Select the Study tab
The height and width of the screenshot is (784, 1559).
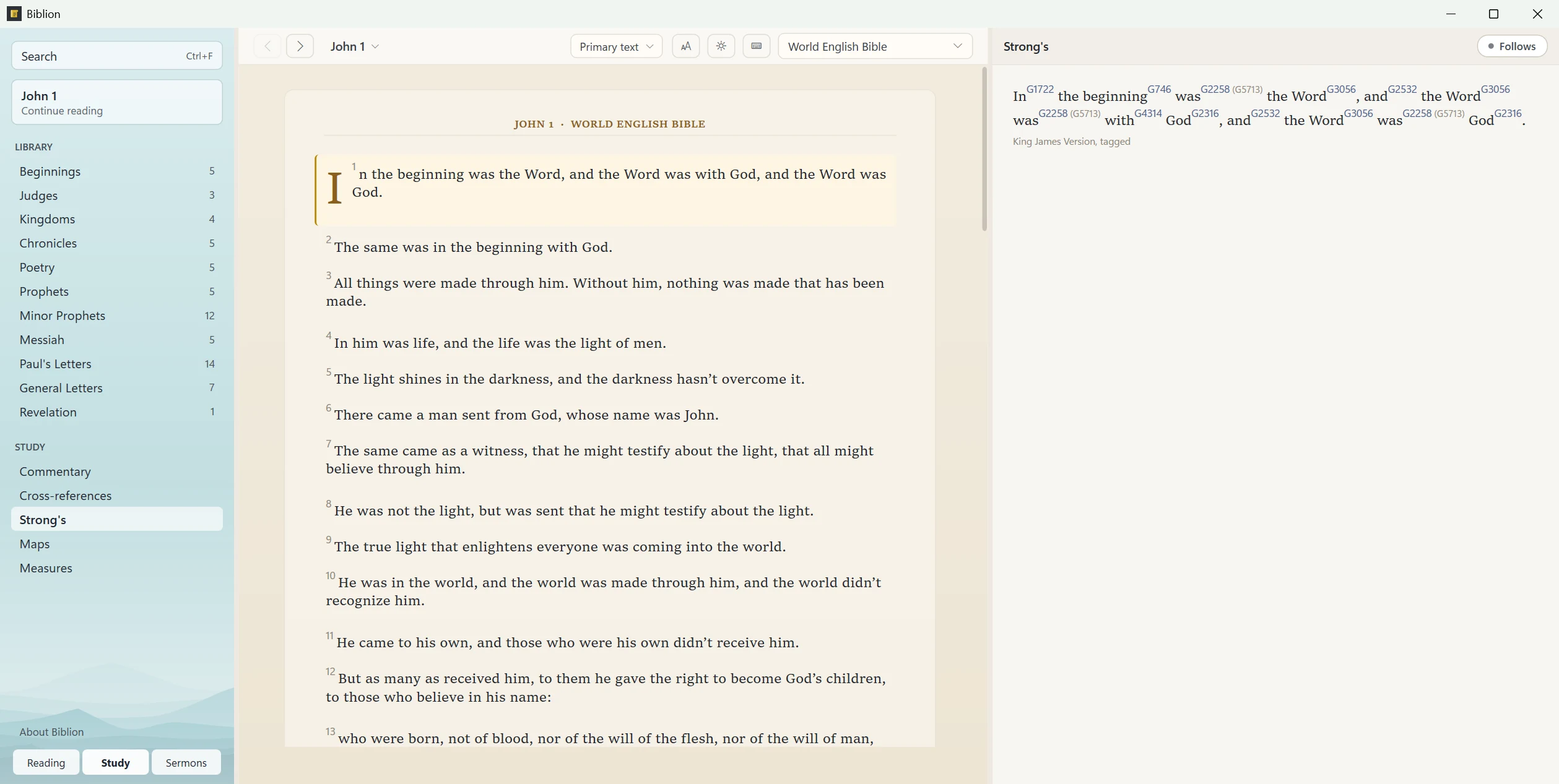click(115, 762)
